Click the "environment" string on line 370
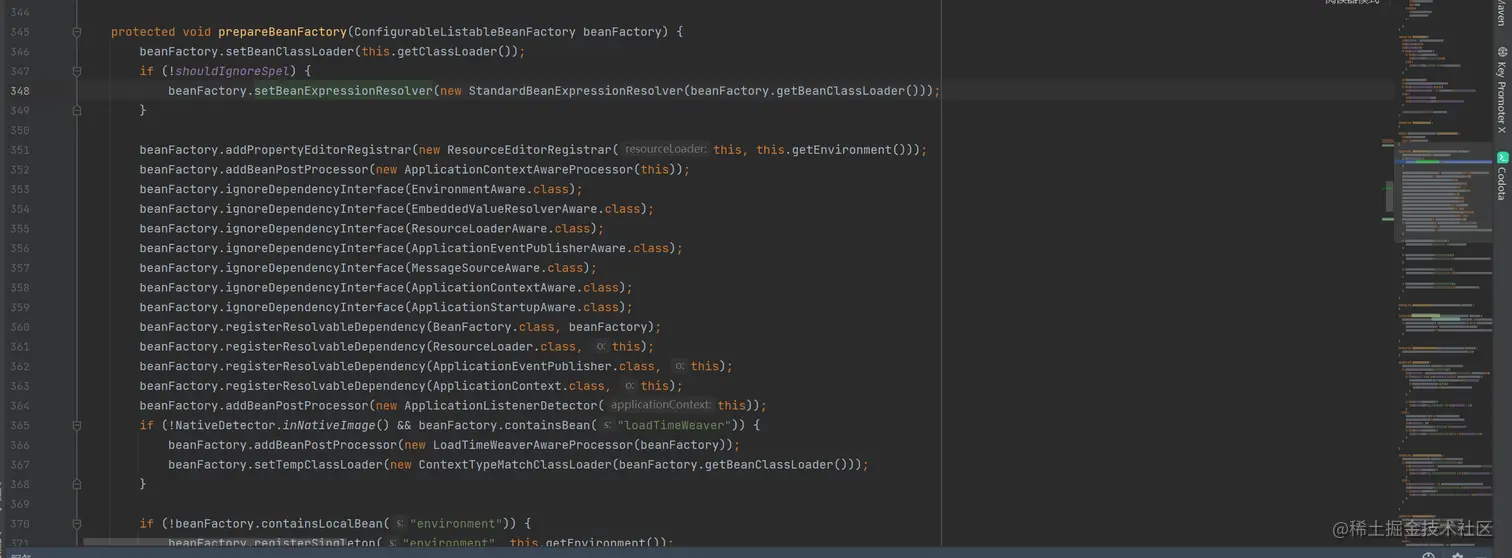1512x558 pixels. pos(456,523)
